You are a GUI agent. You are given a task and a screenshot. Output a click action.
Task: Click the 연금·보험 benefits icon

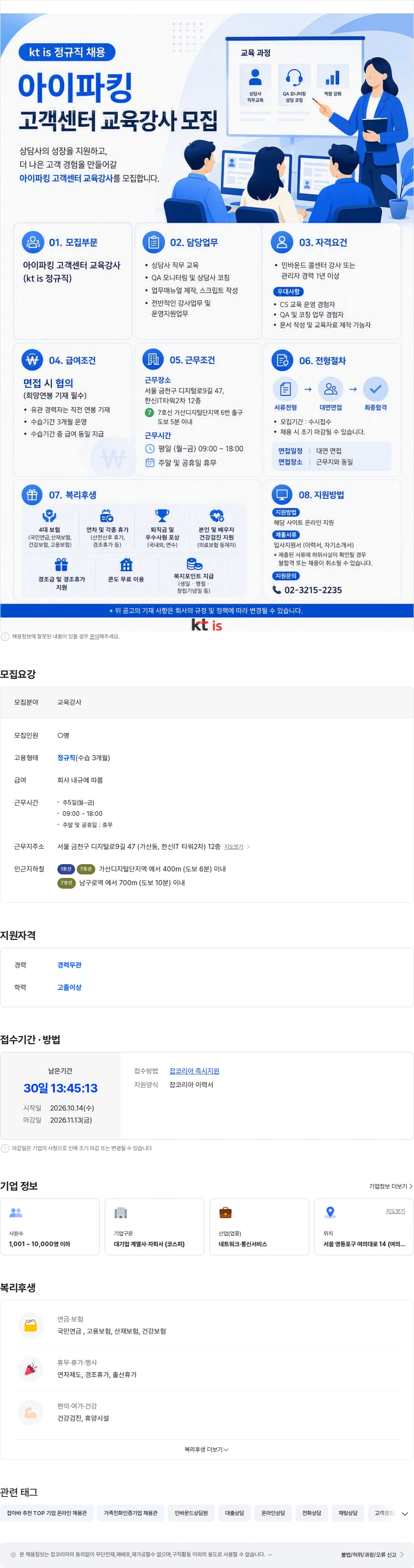click(x=31, y=1325)
